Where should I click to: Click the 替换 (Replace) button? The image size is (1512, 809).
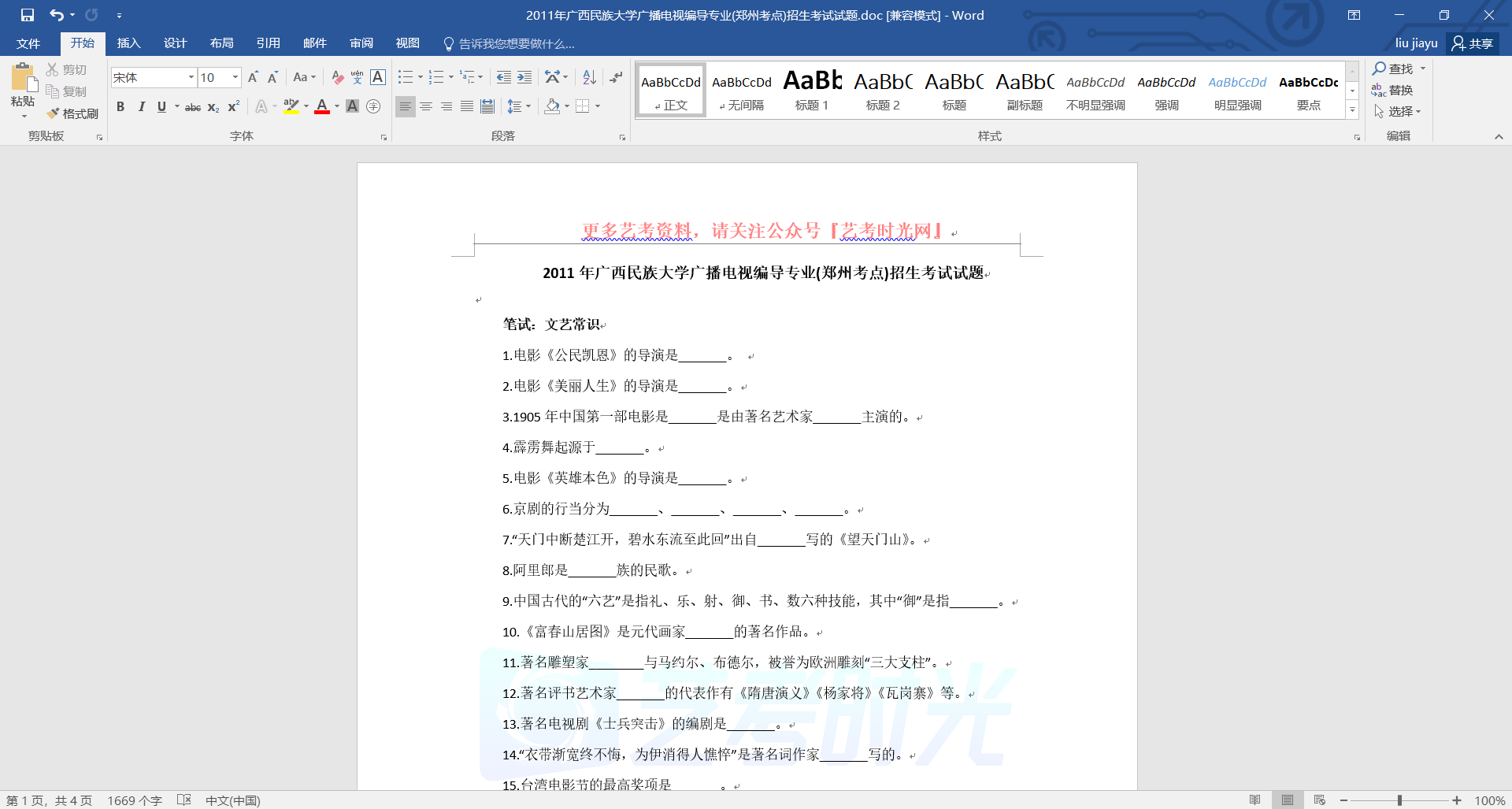click(1392, 90)
